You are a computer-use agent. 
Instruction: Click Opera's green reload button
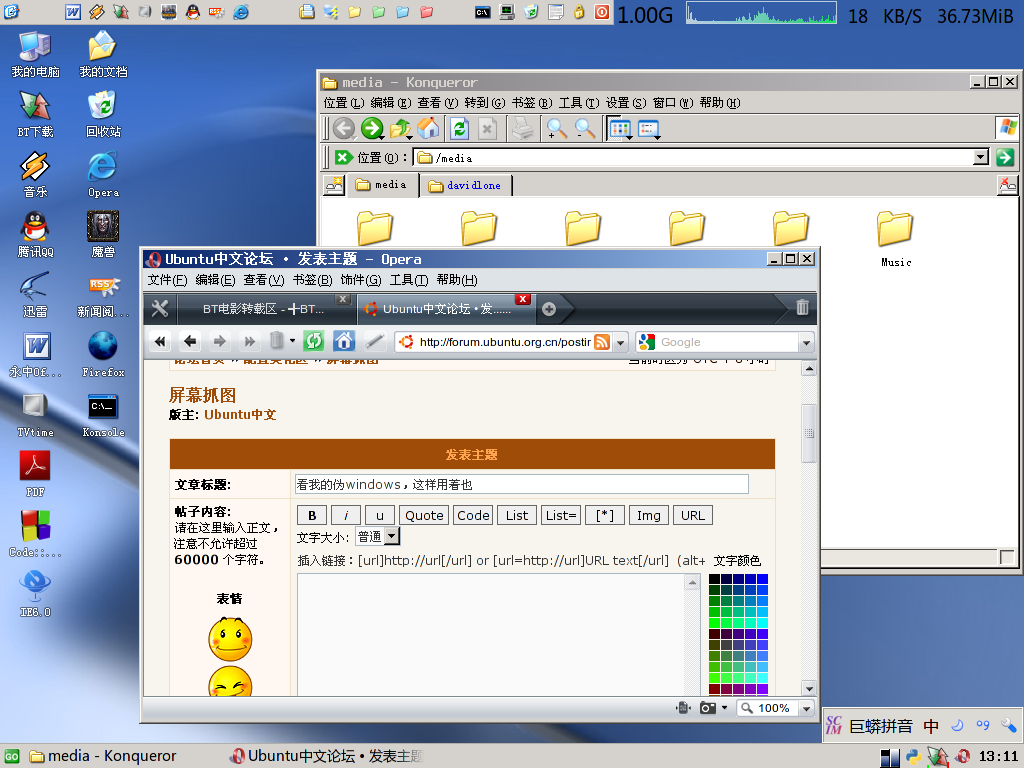pyautogui.click(x=313, y=340)
